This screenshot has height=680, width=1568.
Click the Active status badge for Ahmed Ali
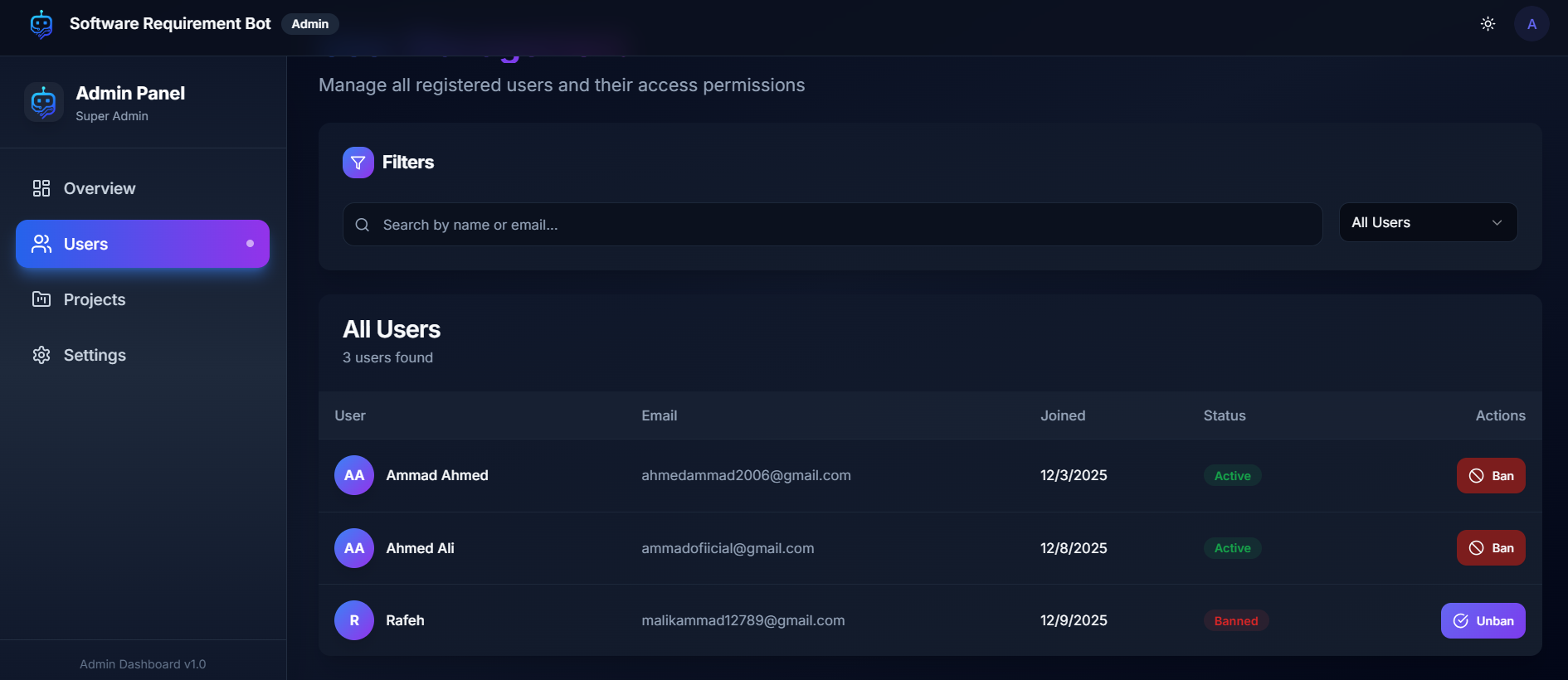click(1233, 548)
